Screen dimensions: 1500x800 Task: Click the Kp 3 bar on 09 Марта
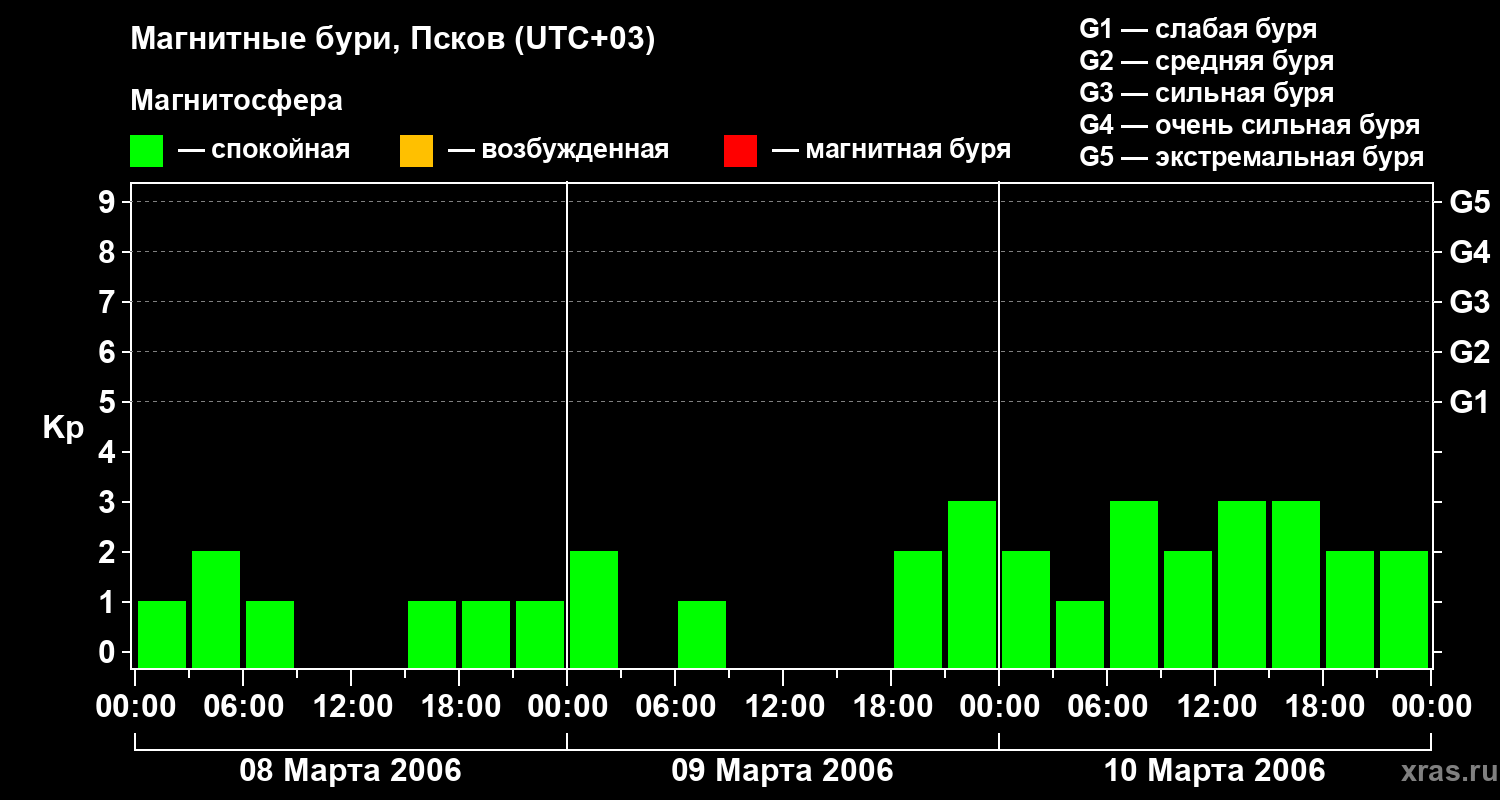(x=972, y=584)
